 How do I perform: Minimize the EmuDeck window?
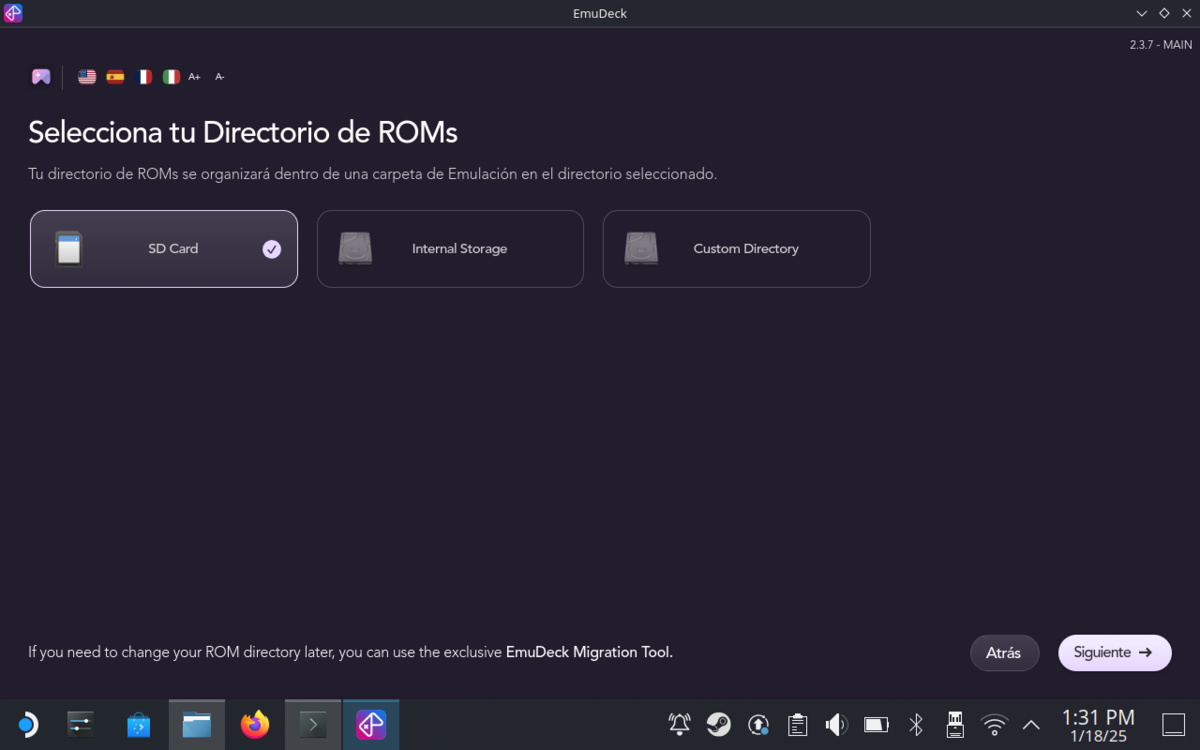point(1142,13)
